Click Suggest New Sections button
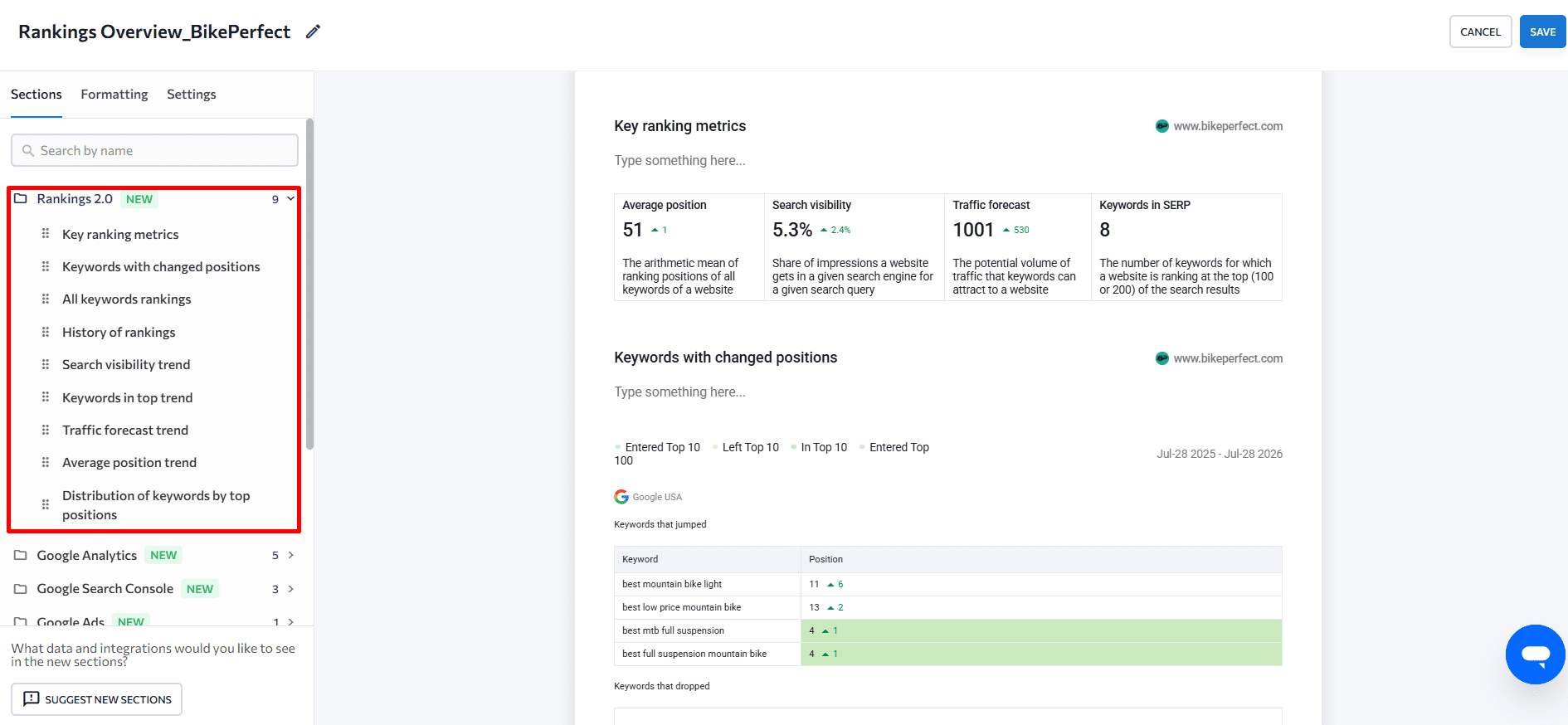The image size is (1568, 725). (x=96, y=699)
